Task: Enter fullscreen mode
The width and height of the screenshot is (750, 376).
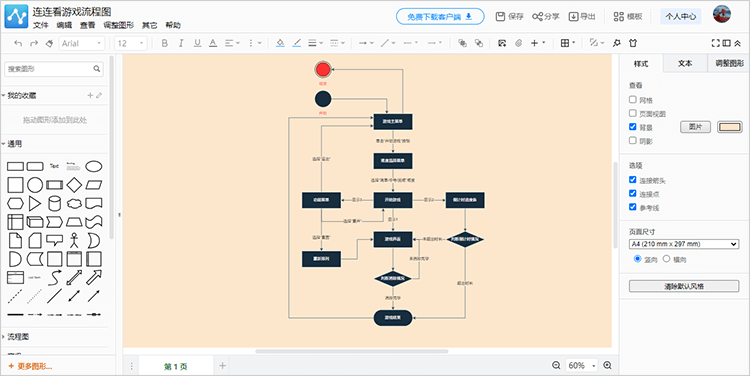Action: coord(715,43)
